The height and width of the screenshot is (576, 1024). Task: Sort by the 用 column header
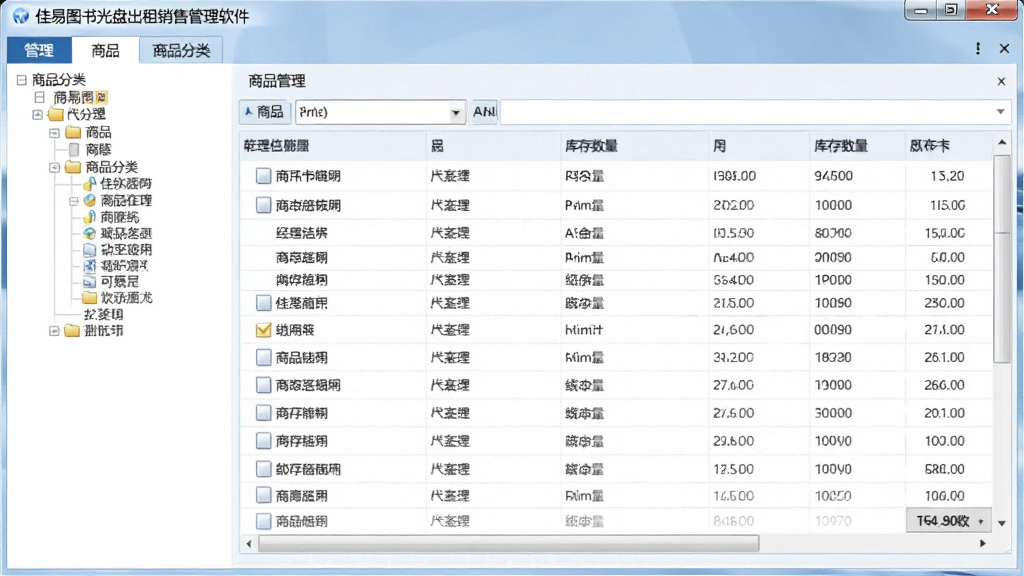tap(759, 146)
